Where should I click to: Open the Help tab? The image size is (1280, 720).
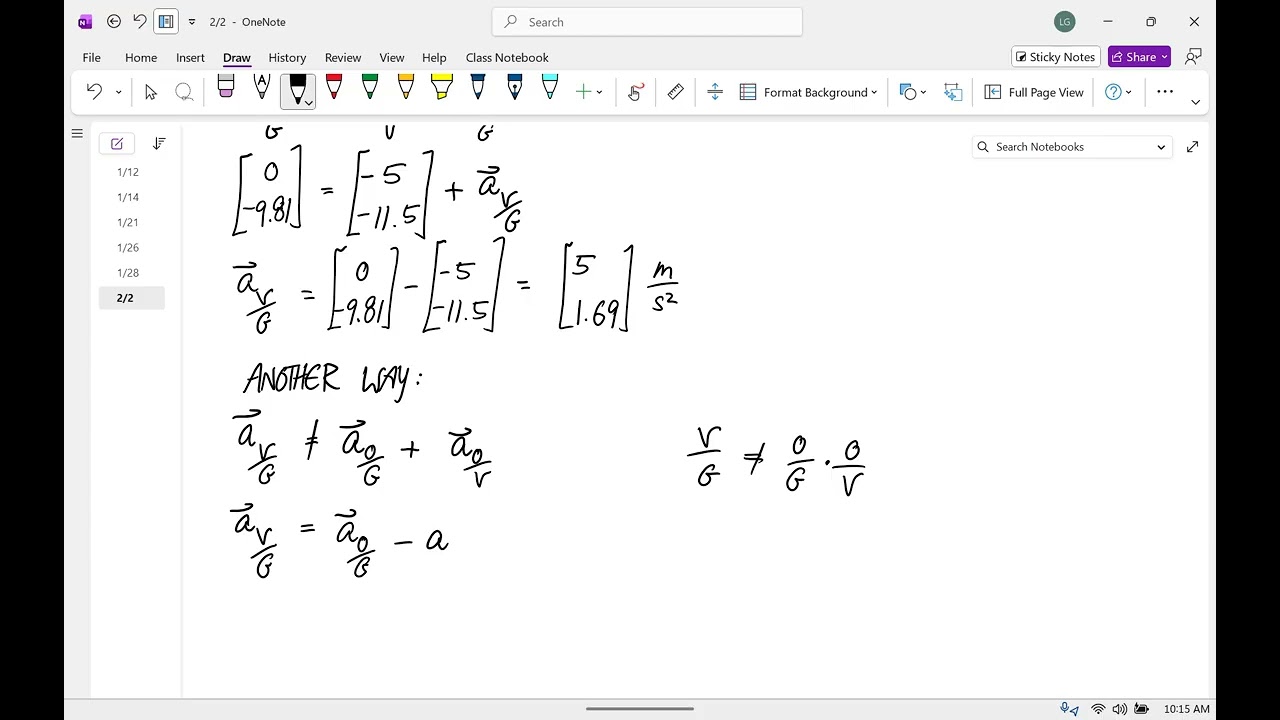434,57
